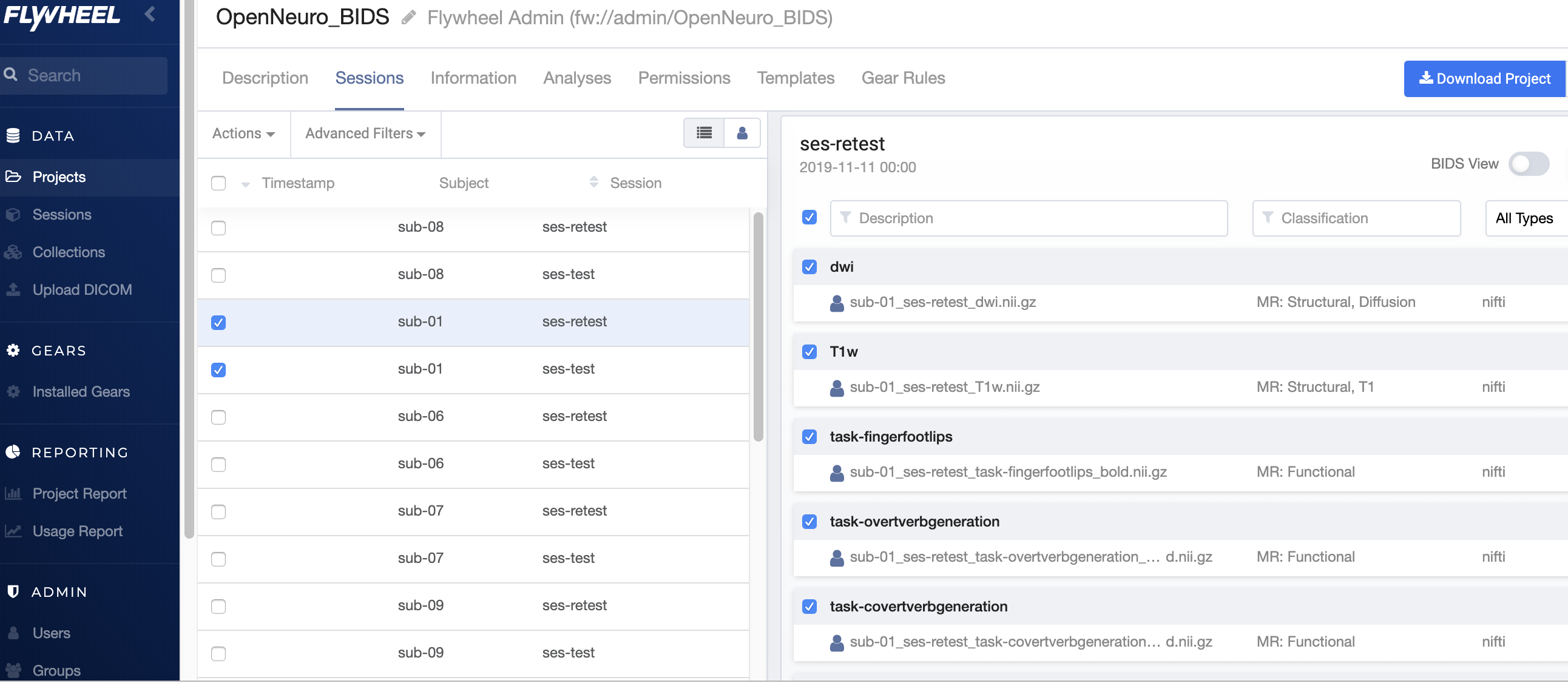Screen dimensions: 1568x683
Task: Click person icon beside overtverbgeneration file
Action: coord(837,557)
